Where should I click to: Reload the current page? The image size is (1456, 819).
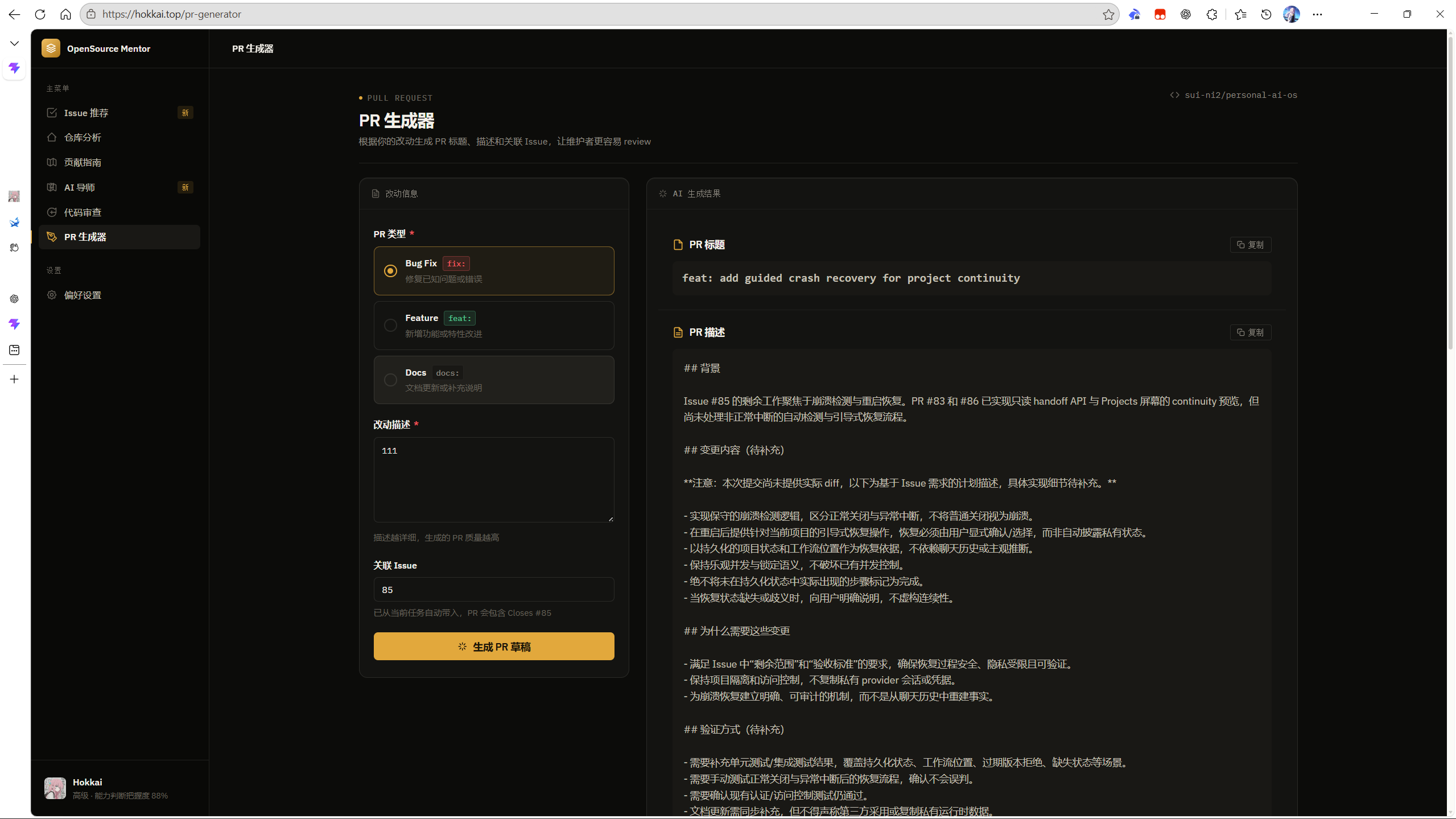(40, 14)
